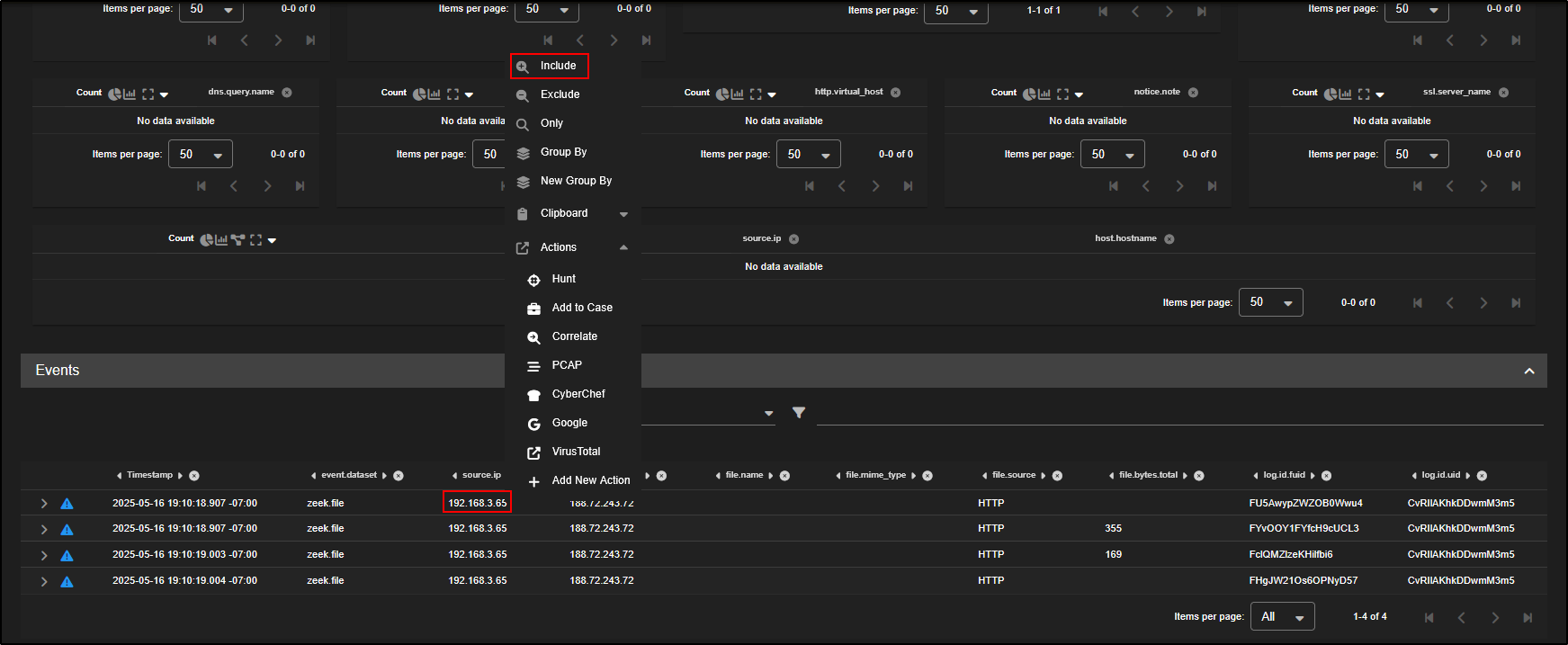The image size is (1568, 645).
Task: Click the highlighted 192.168.3.65 source IP
Action: [x=477, y=503]
